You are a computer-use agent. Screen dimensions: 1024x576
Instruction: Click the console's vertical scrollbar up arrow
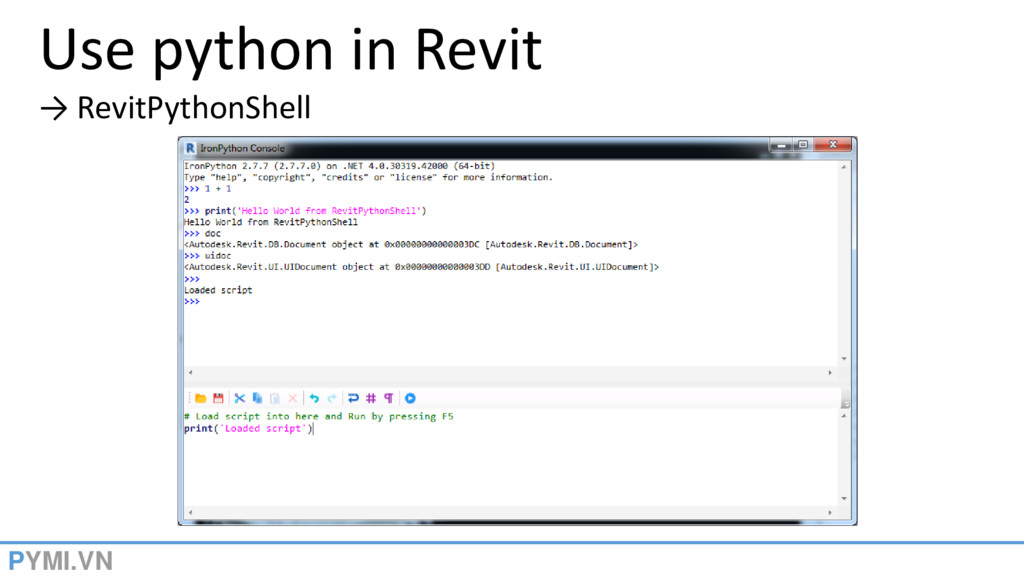tap(844, 167)
